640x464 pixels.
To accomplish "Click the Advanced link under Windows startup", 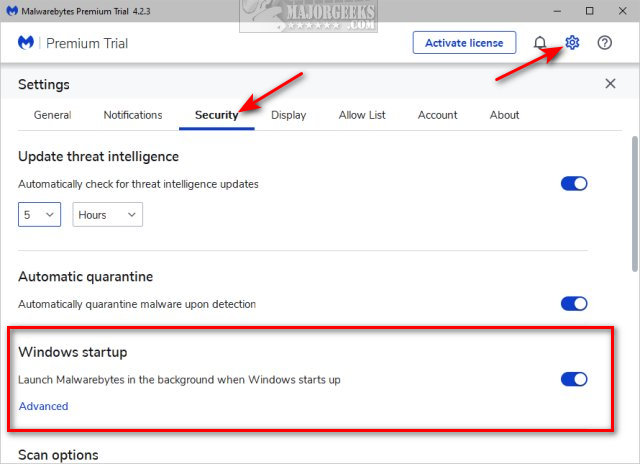I will click(x=43, y=406).
